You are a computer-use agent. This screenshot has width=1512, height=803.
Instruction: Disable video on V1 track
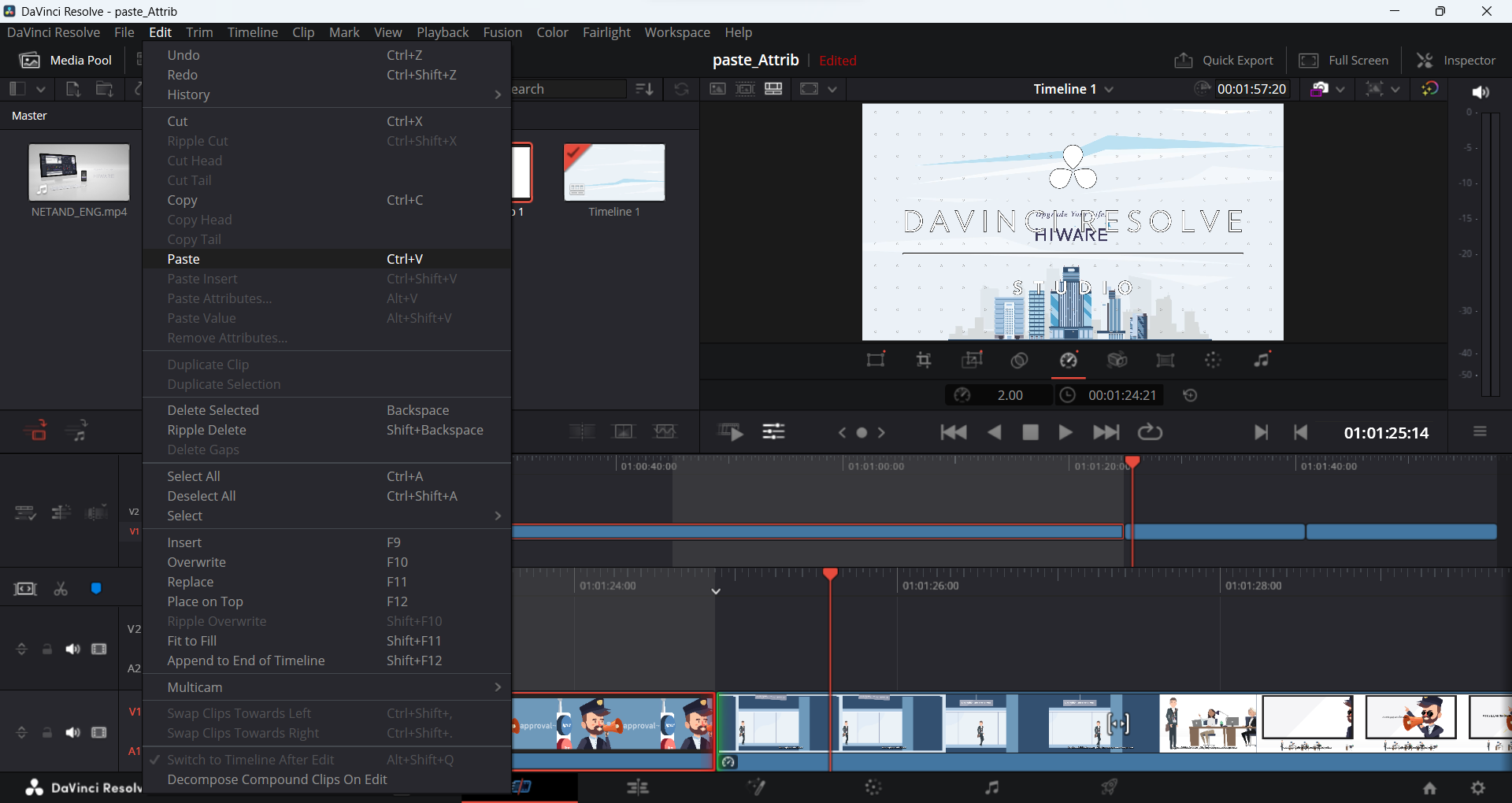click(x=99, y=732)
